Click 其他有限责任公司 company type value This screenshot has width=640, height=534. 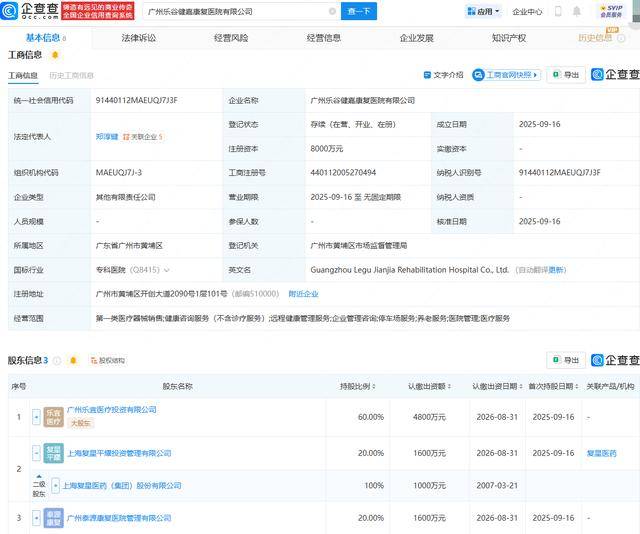tap(125, 197)
